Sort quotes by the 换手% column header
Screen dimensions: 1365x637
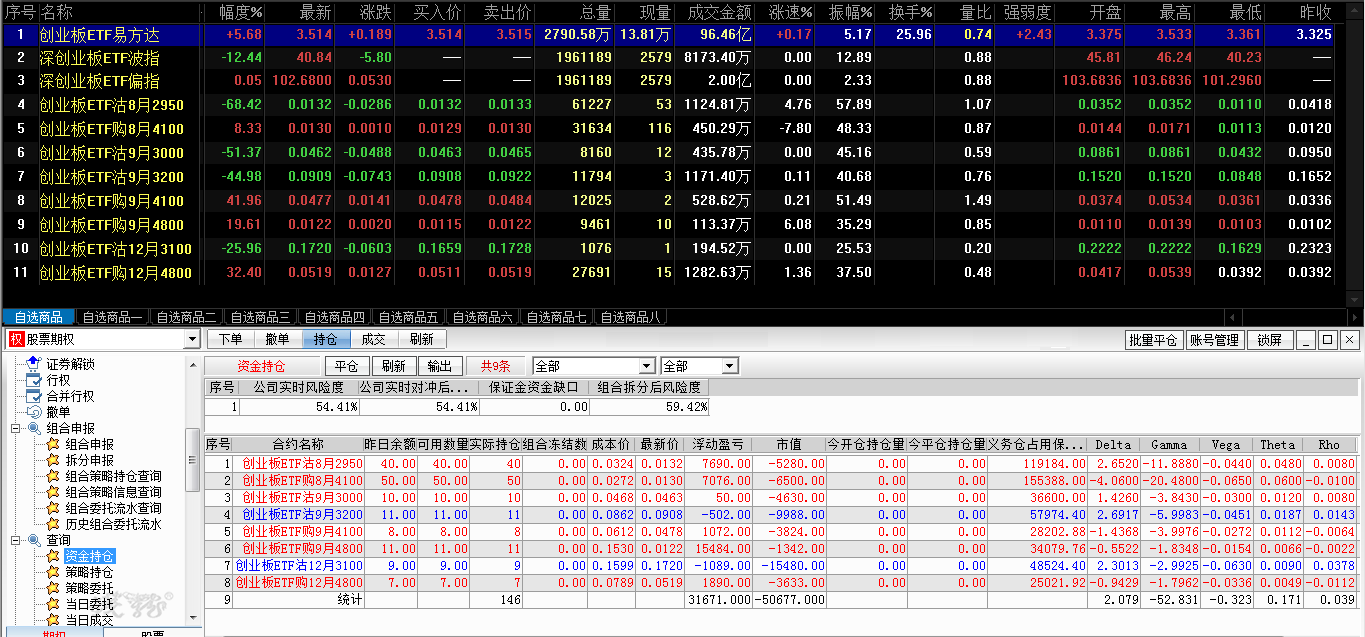910,12
